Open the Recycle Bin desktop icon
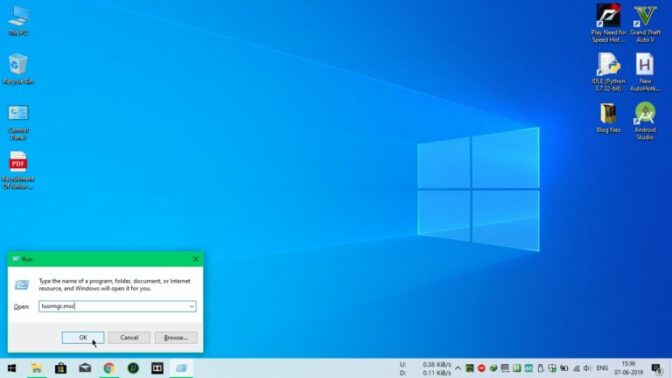 coord(18,69)
